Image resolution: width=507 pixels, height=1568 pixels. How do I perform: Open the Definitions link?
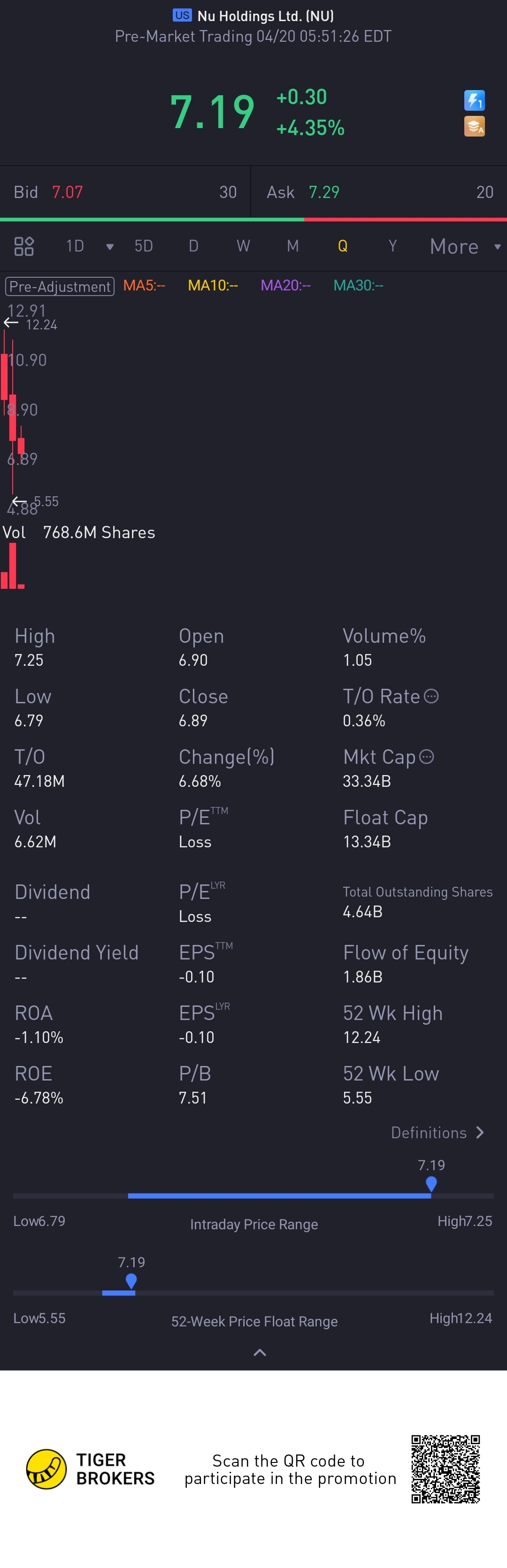[437, 1133]
